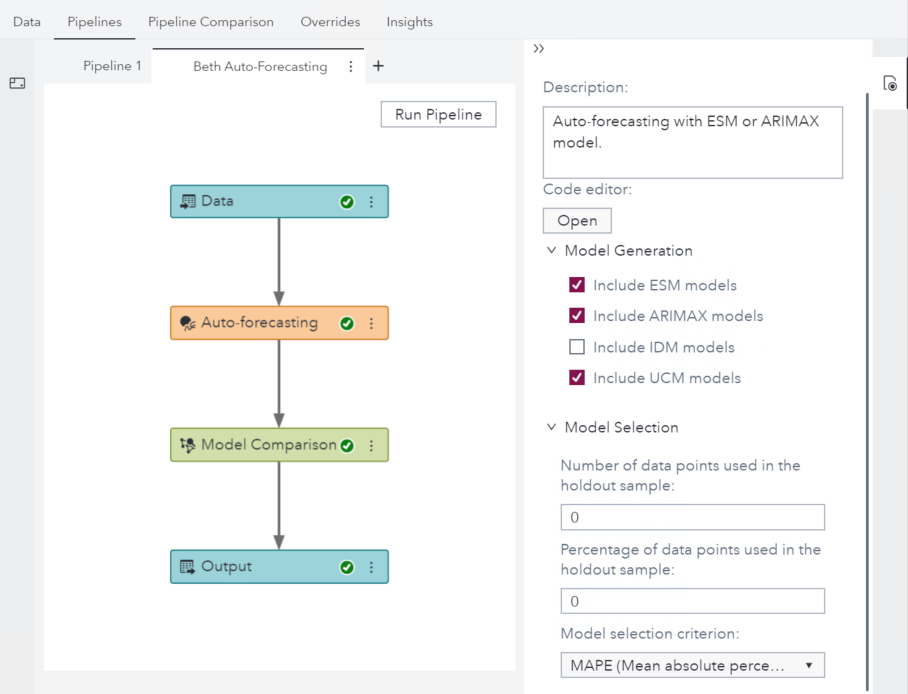The height and width of the screenshot is (694, 908).
Task: Open the Beth Auto-Forecasting tab options menu
Action: [x=351, y=67]
